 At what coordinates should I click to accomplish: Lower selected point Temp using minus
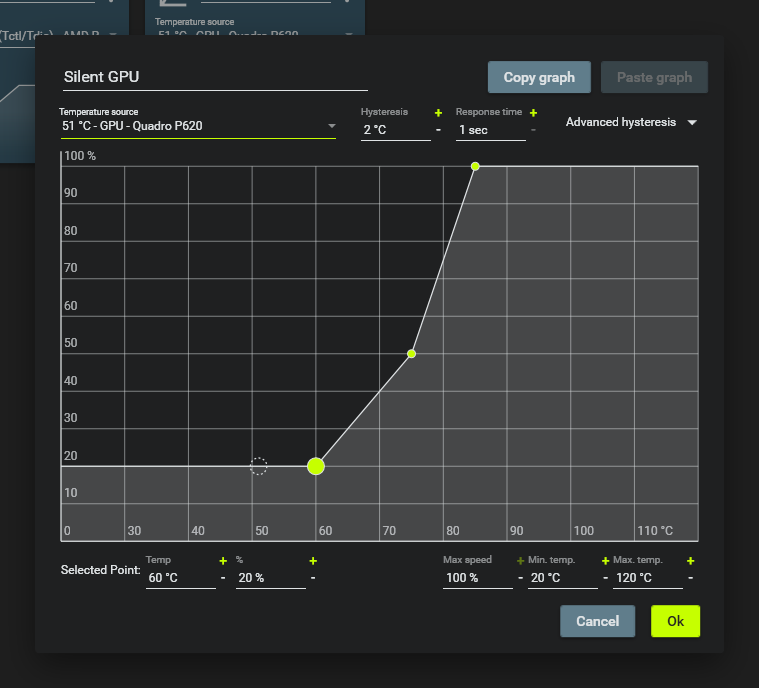coord(223,578)
